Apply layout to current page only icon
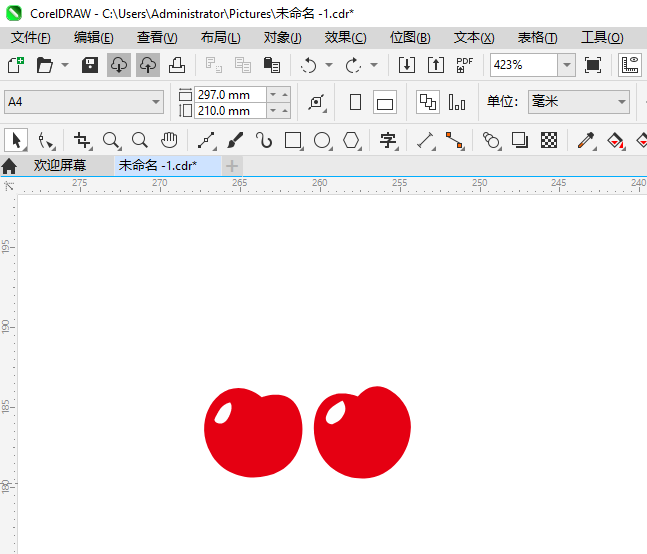Screen dimensions: 647x554 457,102
